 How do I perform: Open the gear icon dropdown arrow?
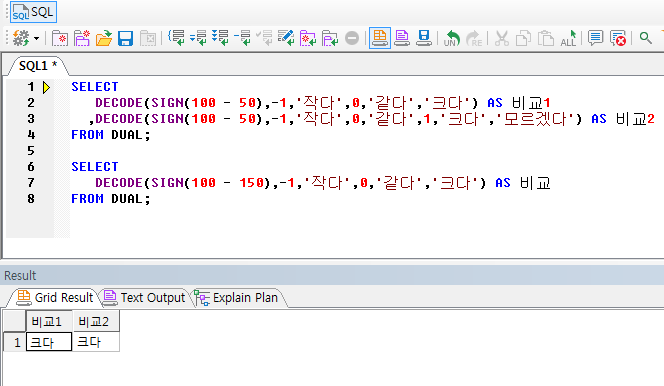pyautogui.click(x=36, y=39)
